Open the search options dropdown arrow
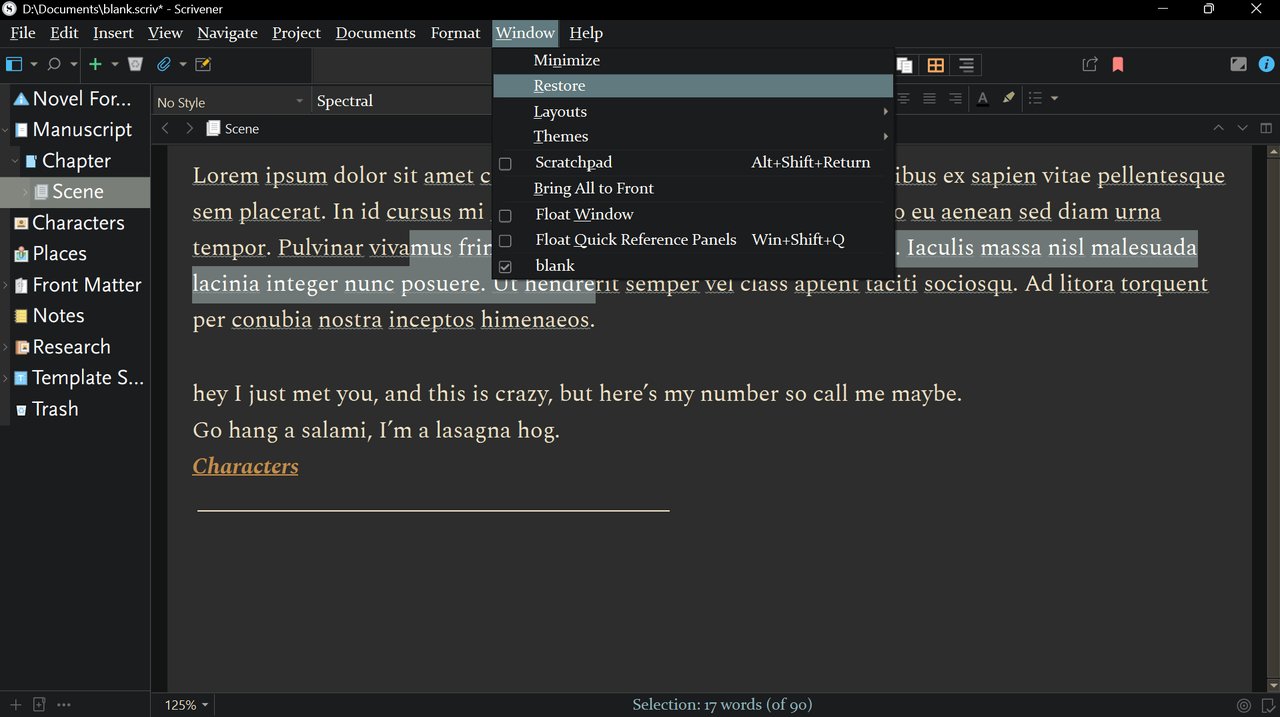1280x717 pixels. pyautogui.click(x=74, y=65)
